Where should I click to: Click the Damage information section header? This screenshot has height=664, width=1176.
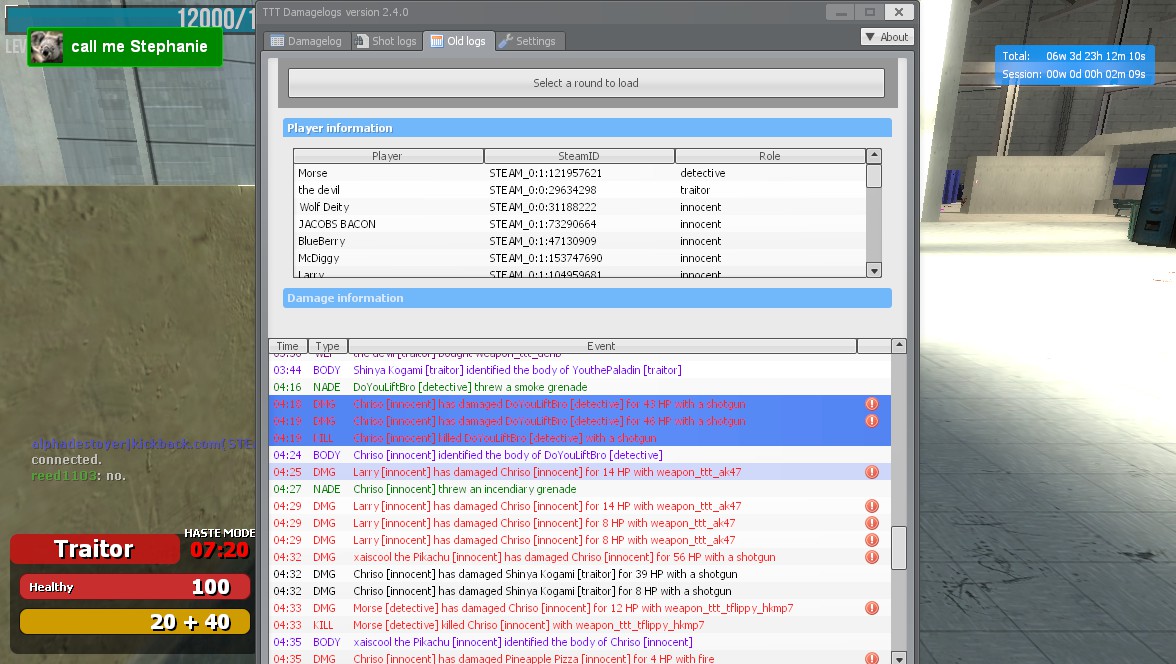click(587, 298)
